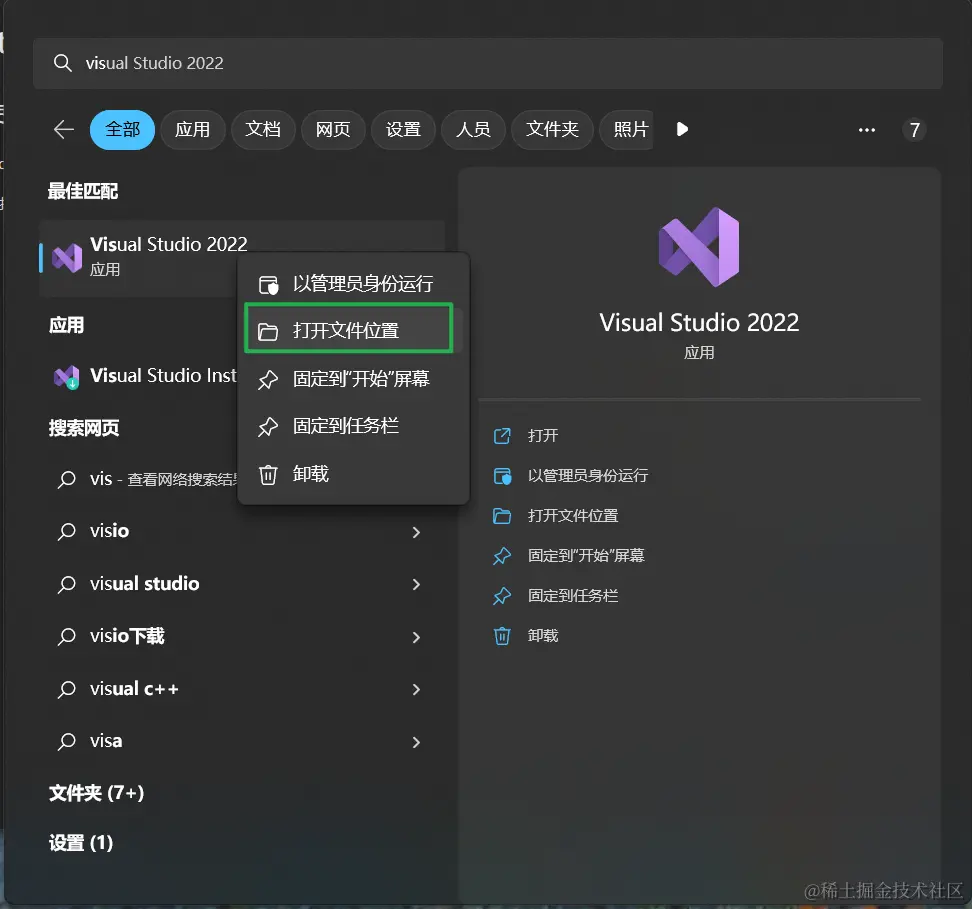Viewport: 972px width, 909px height.
Task: Click folder icon beside 打开文件位置 in right pane
Action: [502, 516]
